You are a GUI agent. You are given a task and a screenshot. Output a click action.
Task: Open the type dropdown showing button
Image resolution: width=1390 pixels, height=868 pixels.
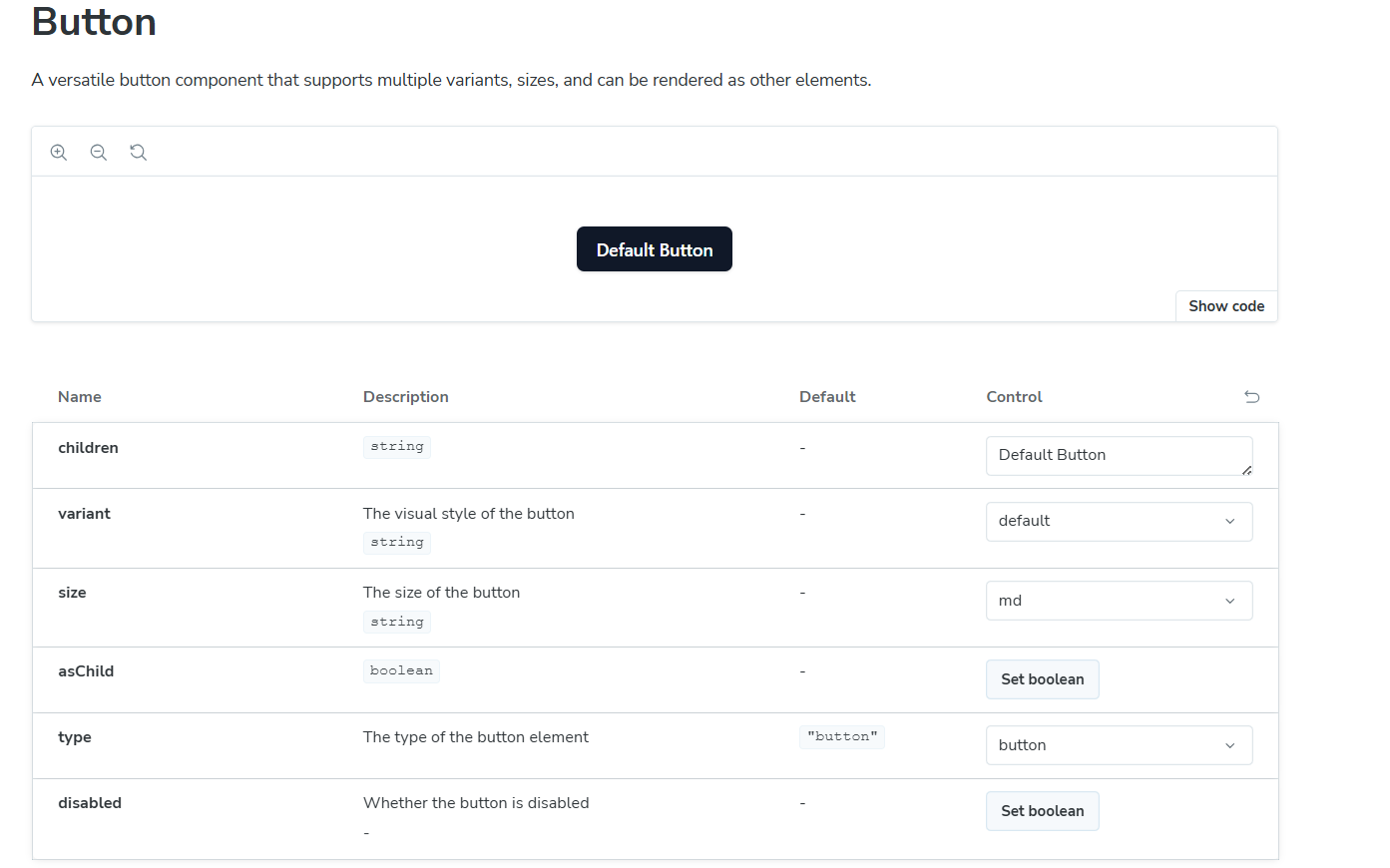click(1119, 745)
